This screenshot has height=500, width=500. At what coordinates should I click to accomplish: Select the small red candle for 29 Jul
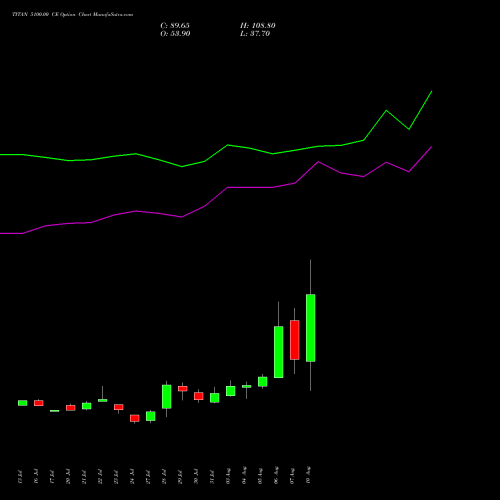pyautogui.click(x=183, y=389)
